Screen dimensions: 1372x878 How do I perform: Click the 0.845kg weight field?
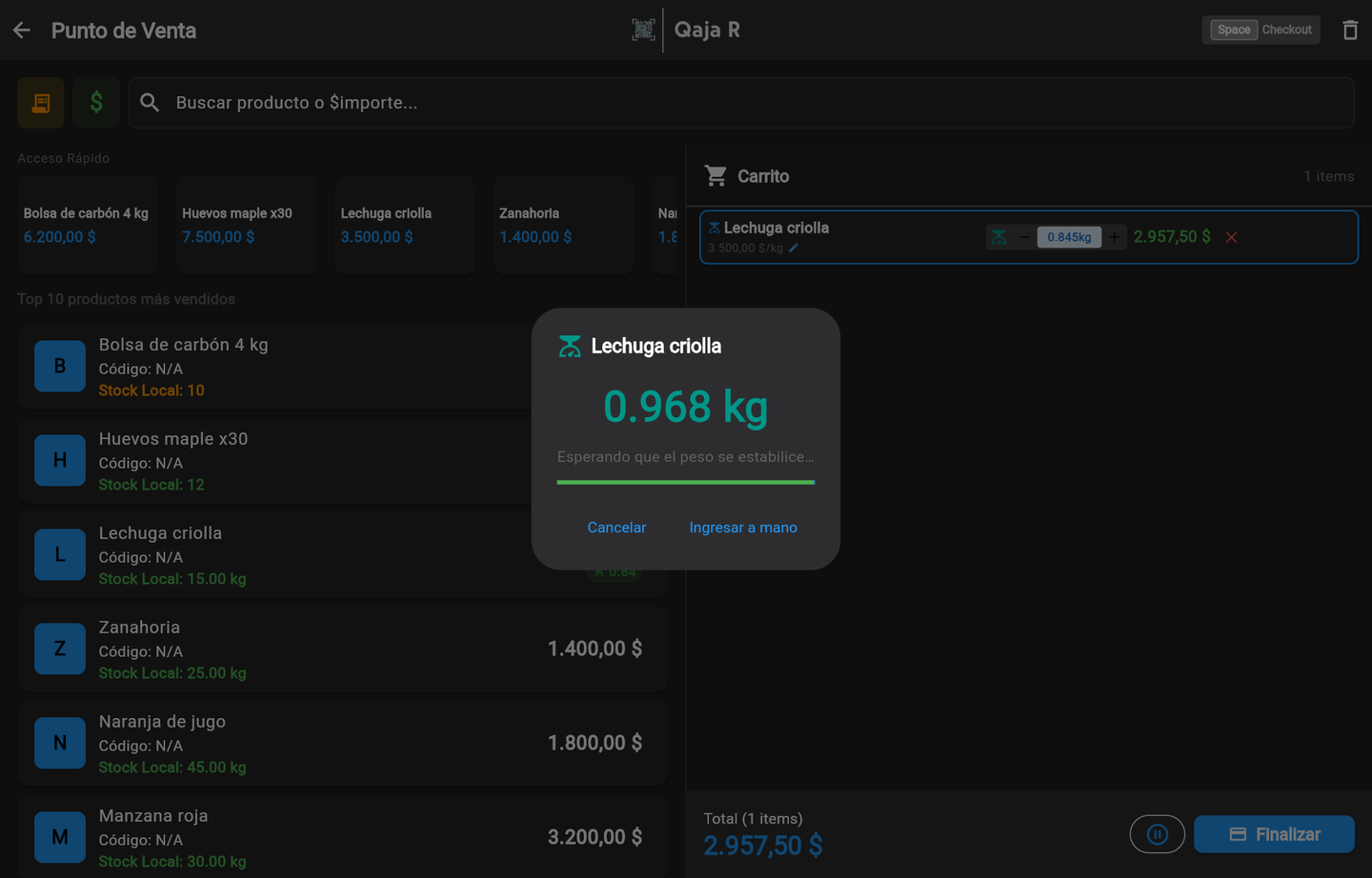[1069, 237]
